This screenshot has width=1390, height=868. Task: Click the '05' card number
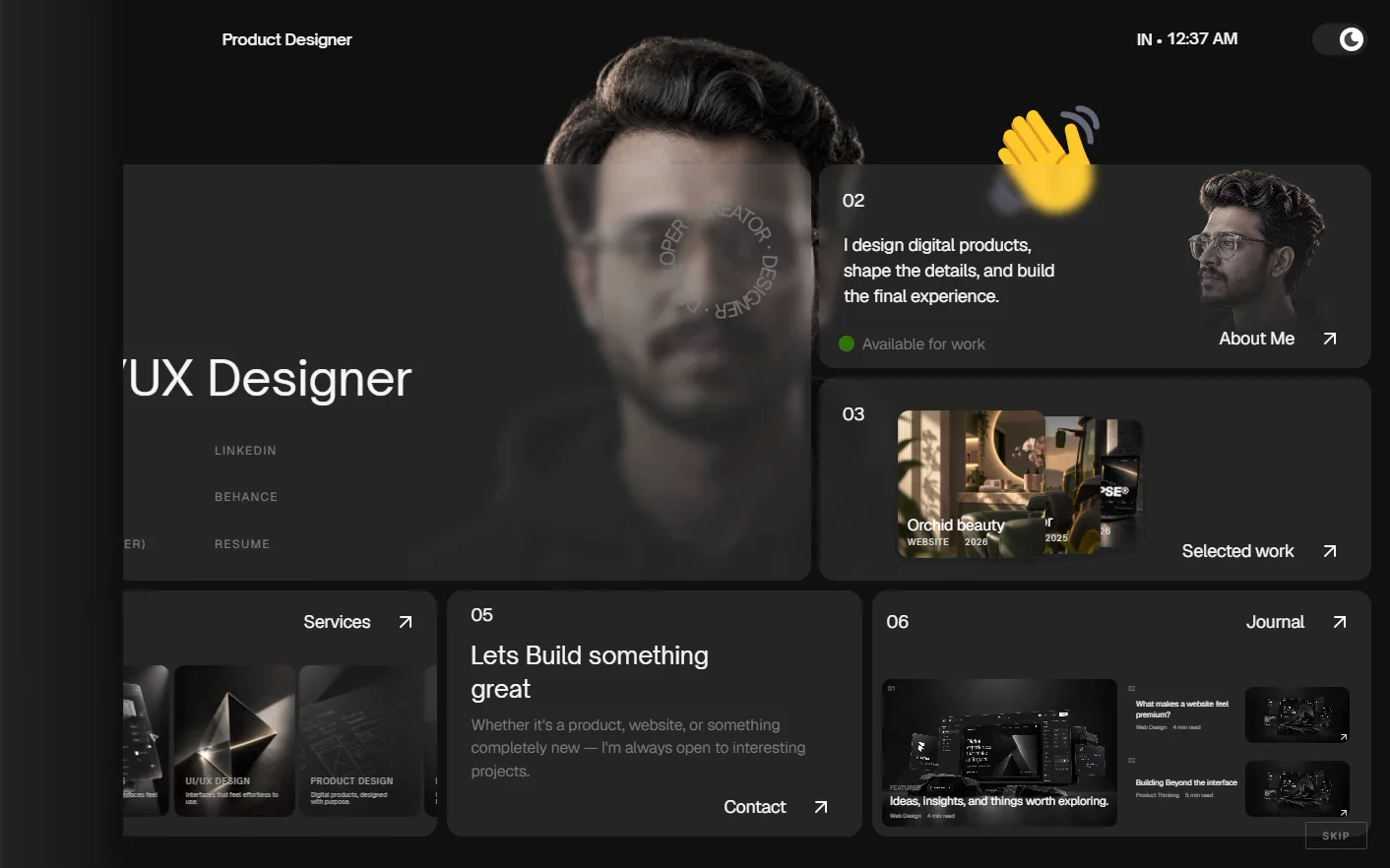[481, 615]
